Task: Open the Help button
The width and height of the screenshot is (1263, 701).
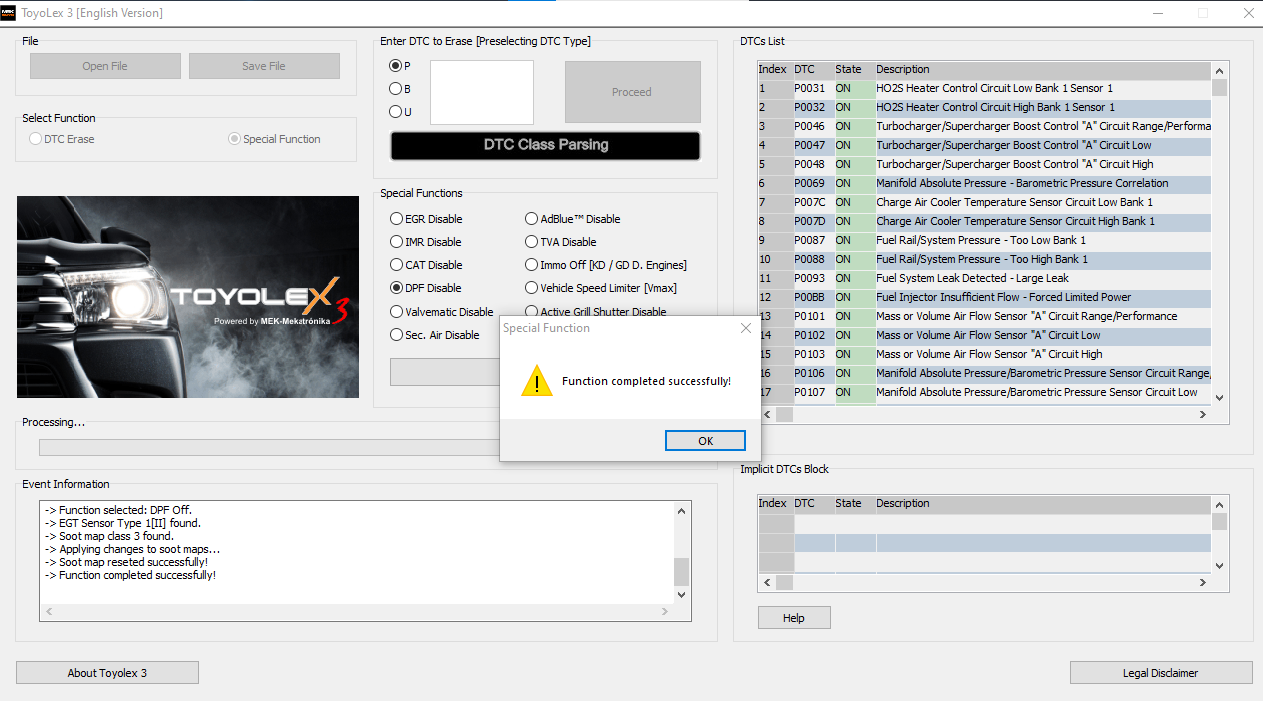Action: click(794, 618)
